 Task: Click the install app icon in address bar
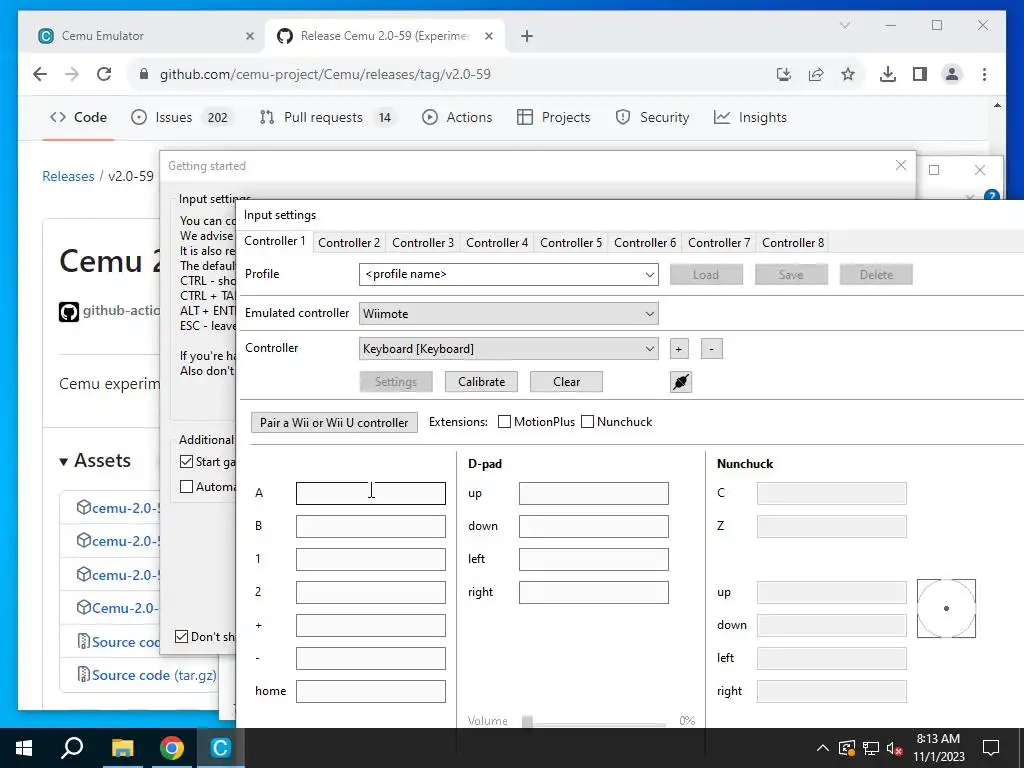point(784,74)
